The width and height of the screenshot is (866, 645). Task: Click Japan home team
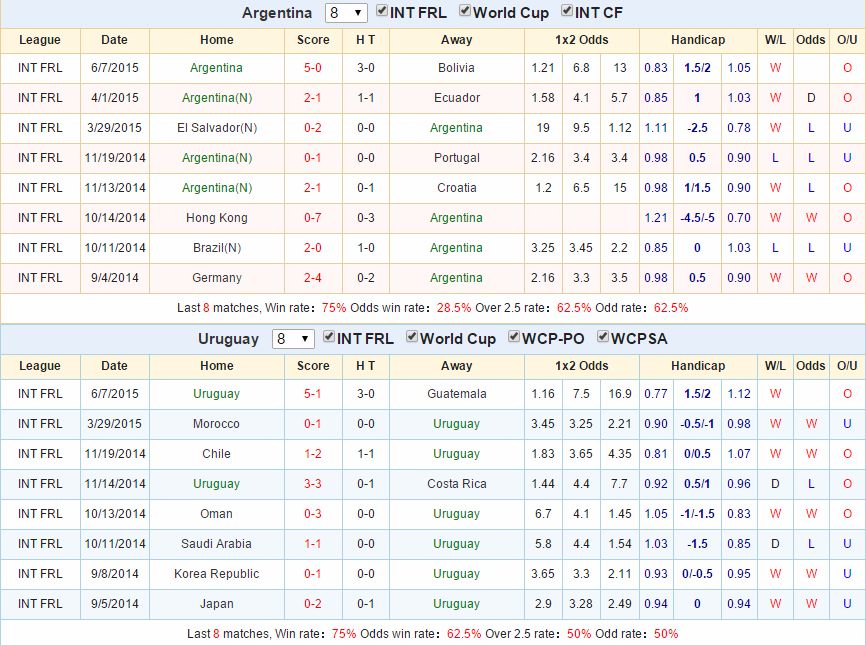pyautogui.click(x=216, y=604)
